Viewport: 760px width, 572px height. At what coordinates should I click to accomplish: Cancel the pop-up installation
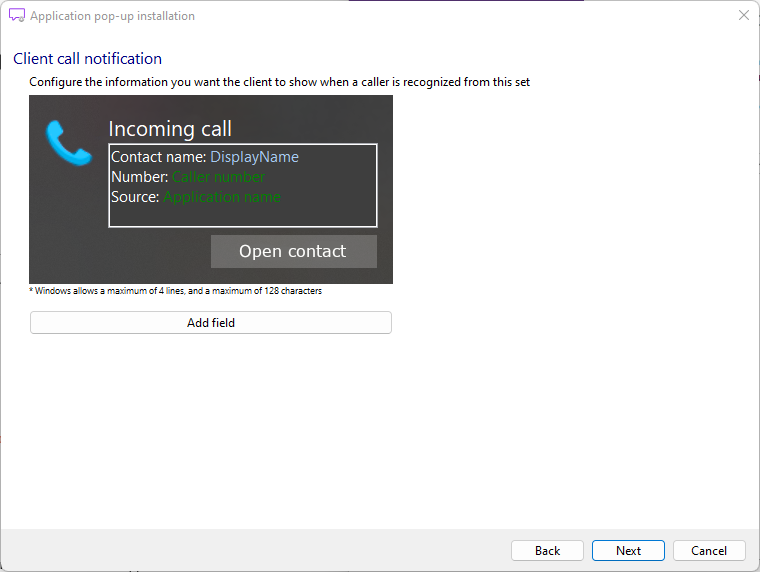pos(709,551)
